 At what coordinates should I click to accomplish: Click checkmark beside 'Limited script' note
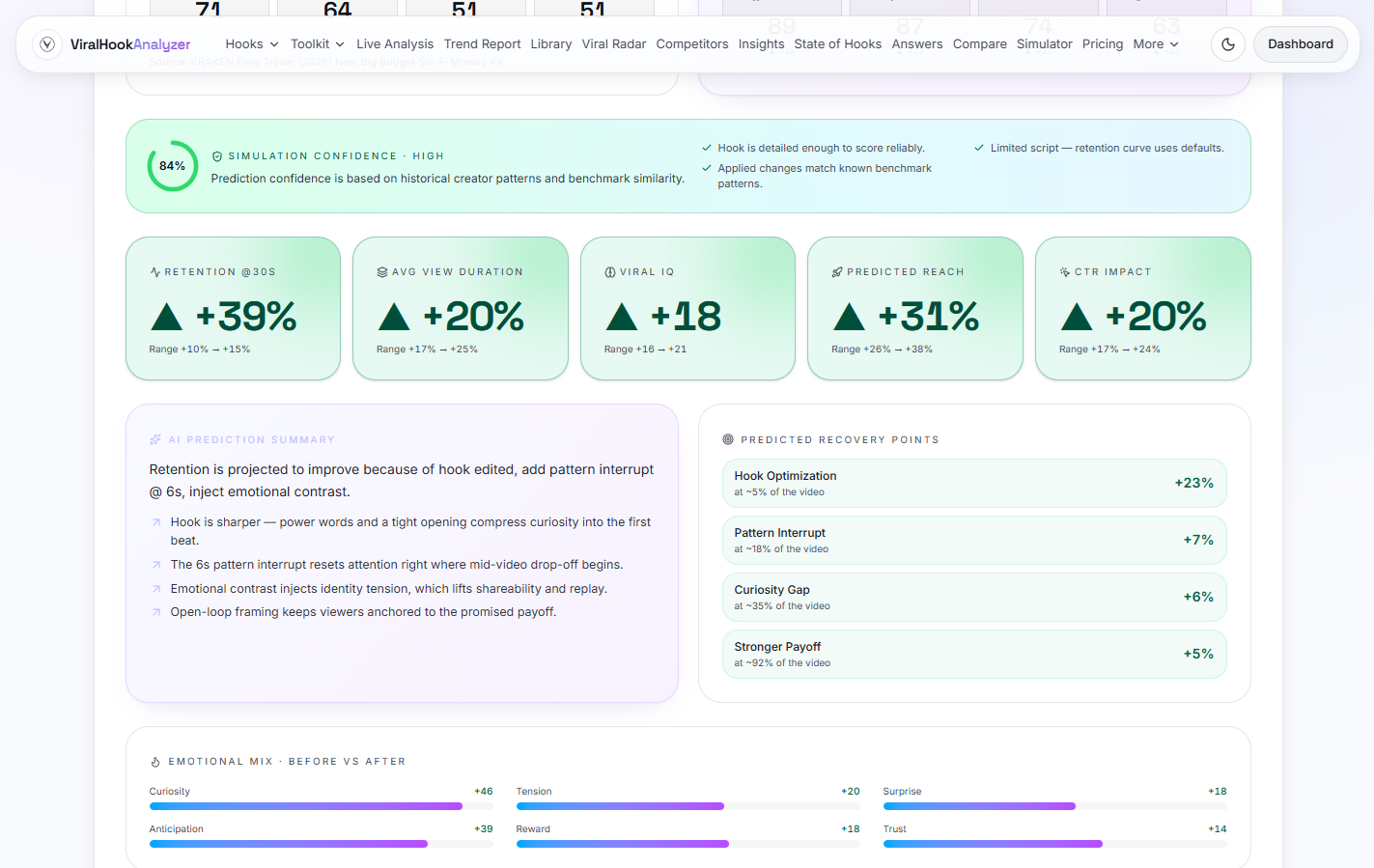979,148
